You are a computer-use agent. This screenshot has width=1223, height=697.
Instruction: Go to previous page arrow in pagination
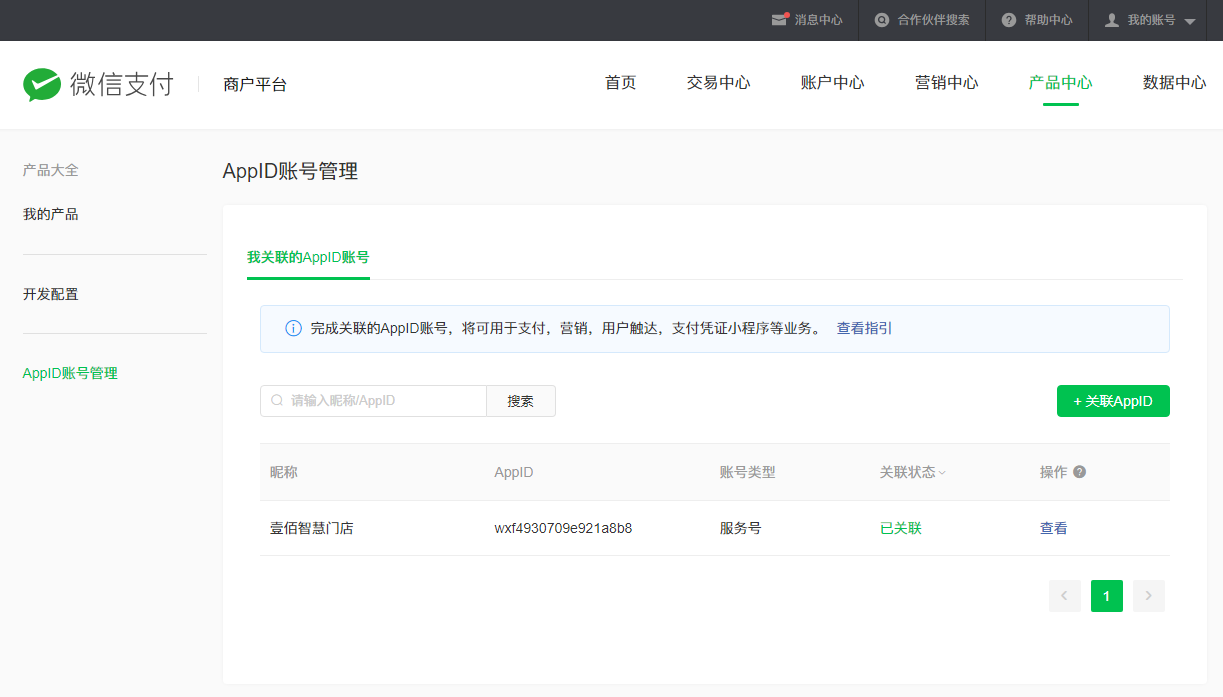coord(1065,596)
